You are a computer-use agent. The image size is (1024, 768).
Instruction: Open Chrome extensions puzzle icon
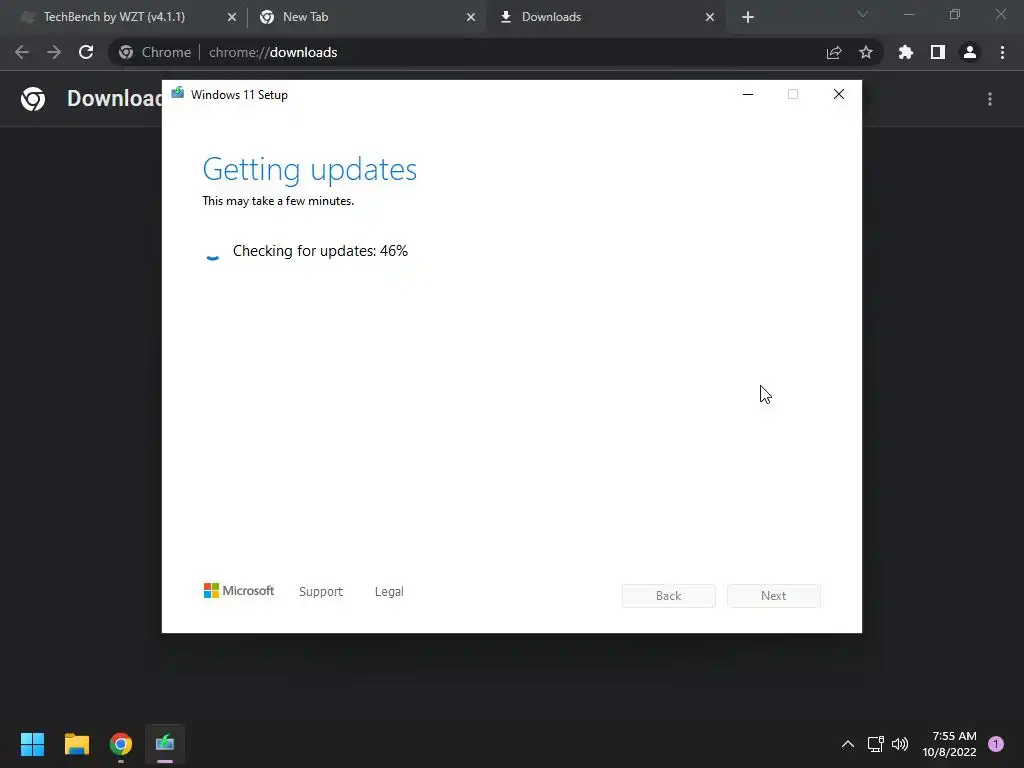[906, 52]
